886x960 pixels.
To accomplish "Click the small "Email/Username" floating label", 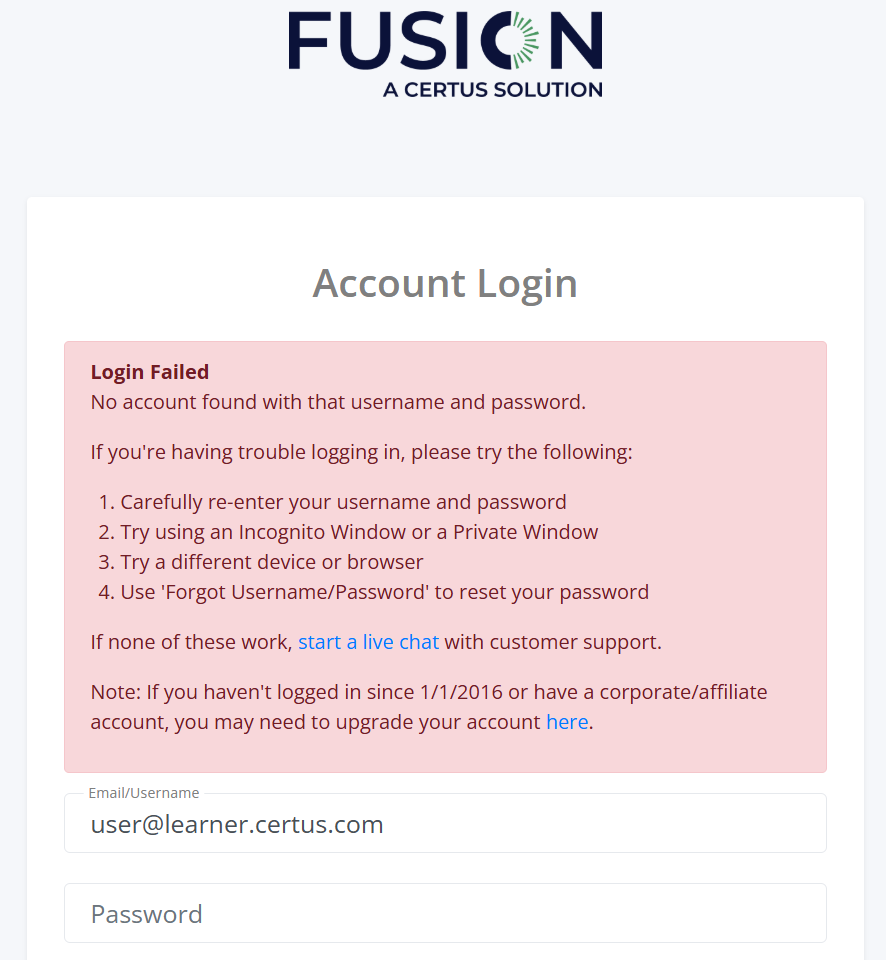I will click(144, 793).
